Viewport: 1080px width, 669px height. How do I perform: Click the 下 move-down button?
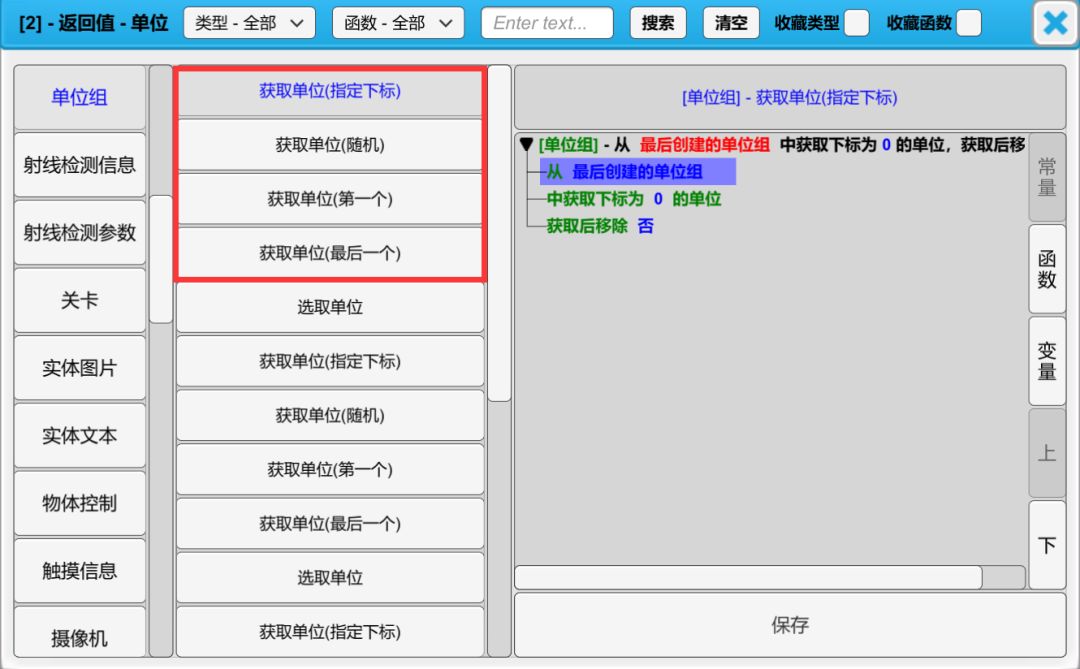click(1046, 545)
